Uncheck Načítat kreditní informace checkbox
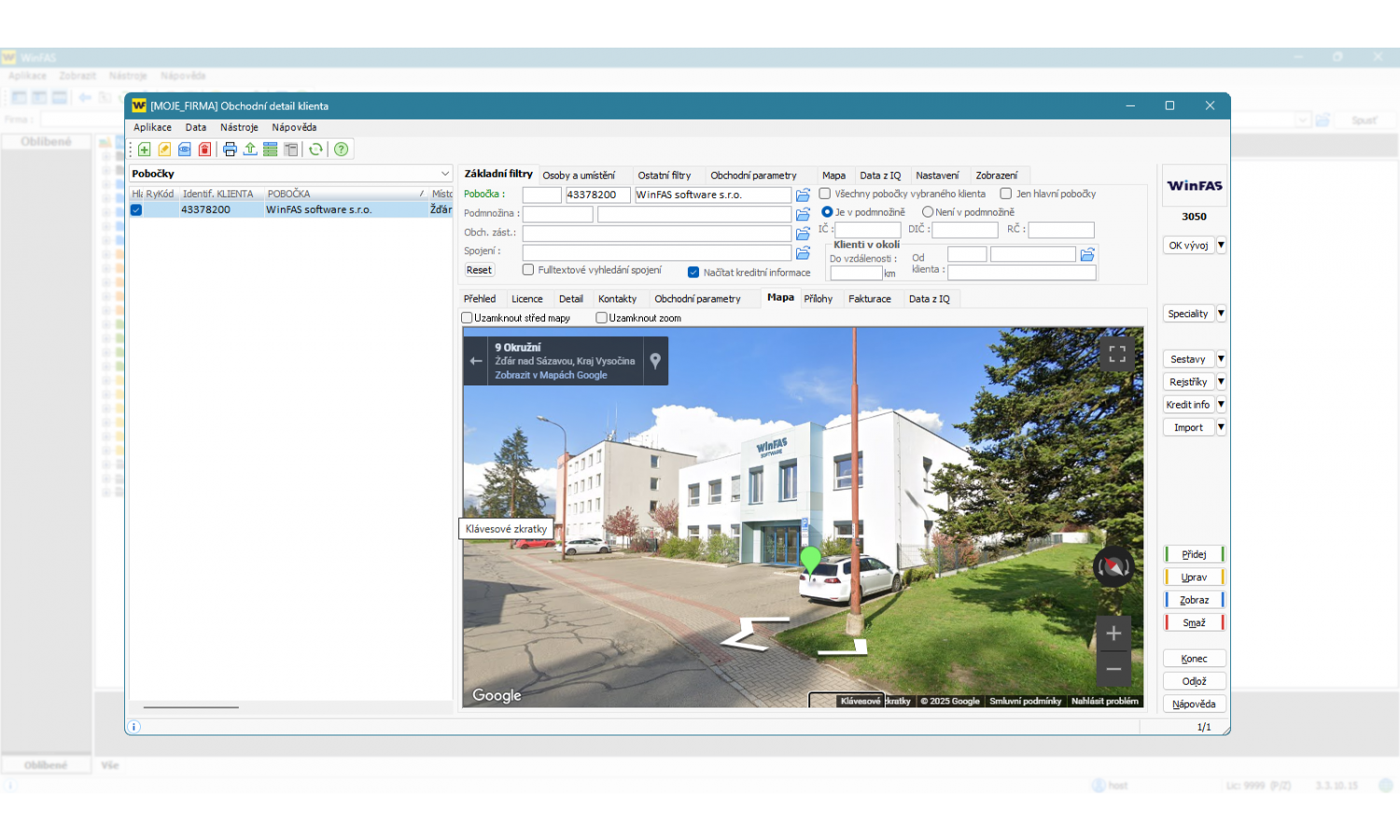The image size is (1400, 840). point(693,273)
